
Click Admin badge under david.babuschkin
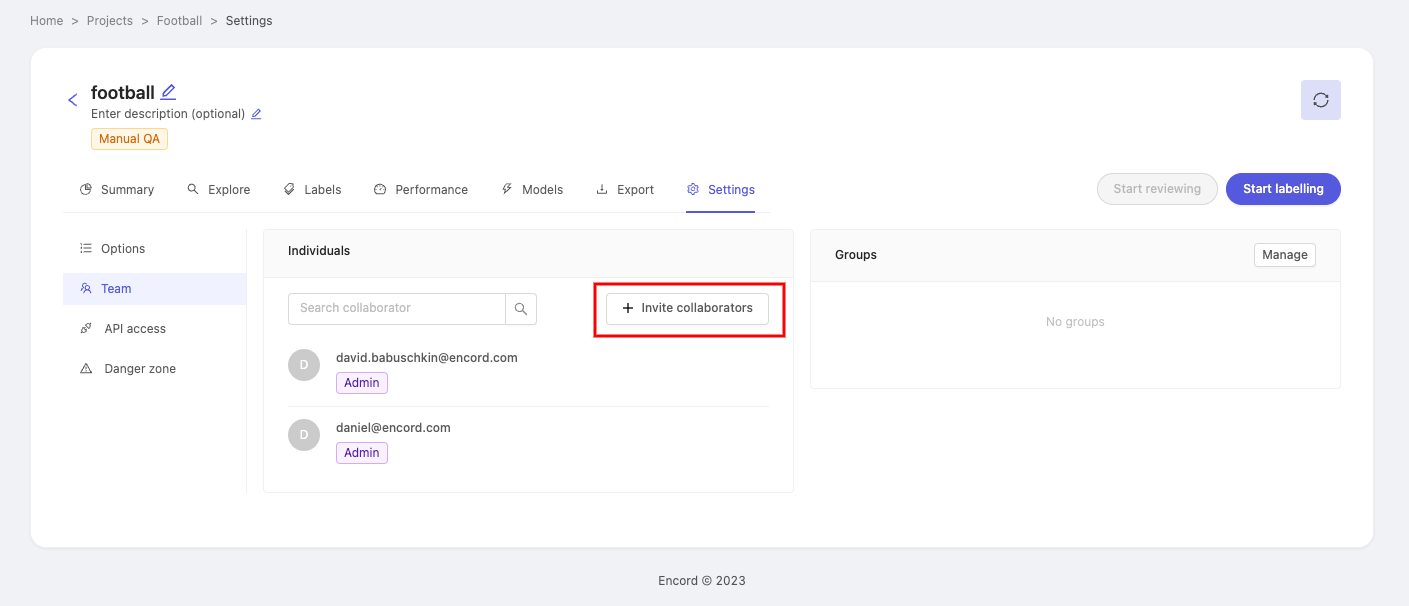click(x=362, y=383)
